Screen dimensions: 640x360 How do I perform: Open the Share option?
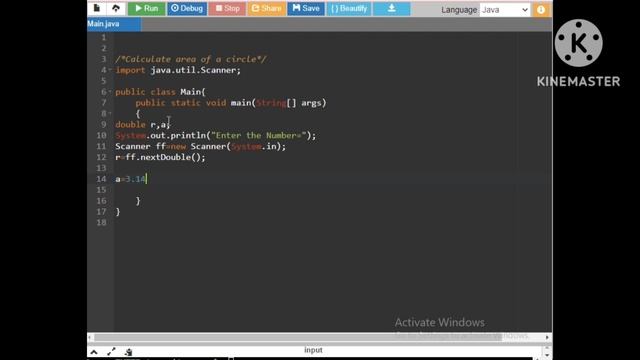pyautogui.click(x=266, y=9)
